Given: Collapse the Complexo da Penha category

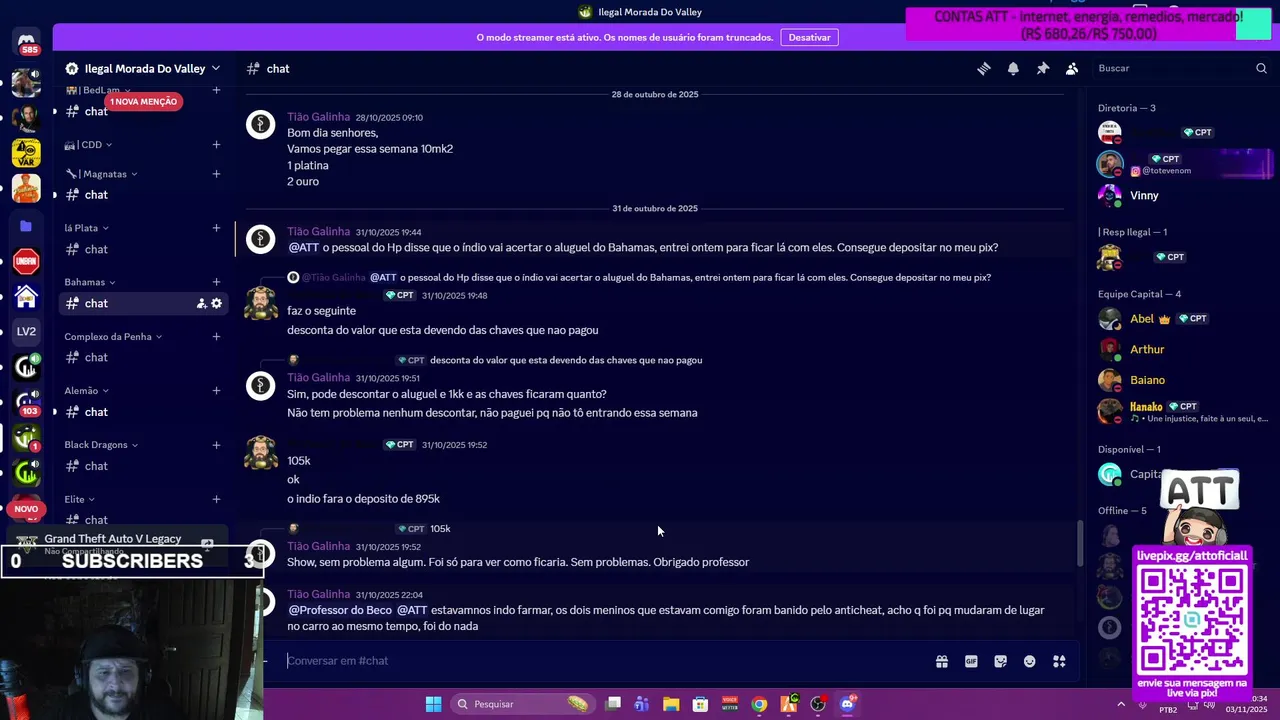Looking at the screenshot, I should tap(113, 336).
